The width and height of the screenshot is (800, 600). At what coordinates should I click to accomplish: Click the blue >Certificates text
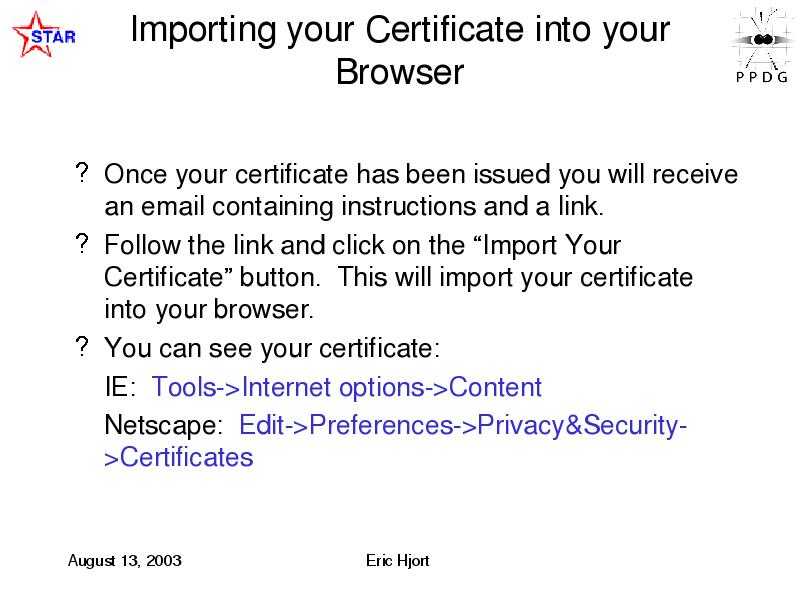tap(179, 457)
